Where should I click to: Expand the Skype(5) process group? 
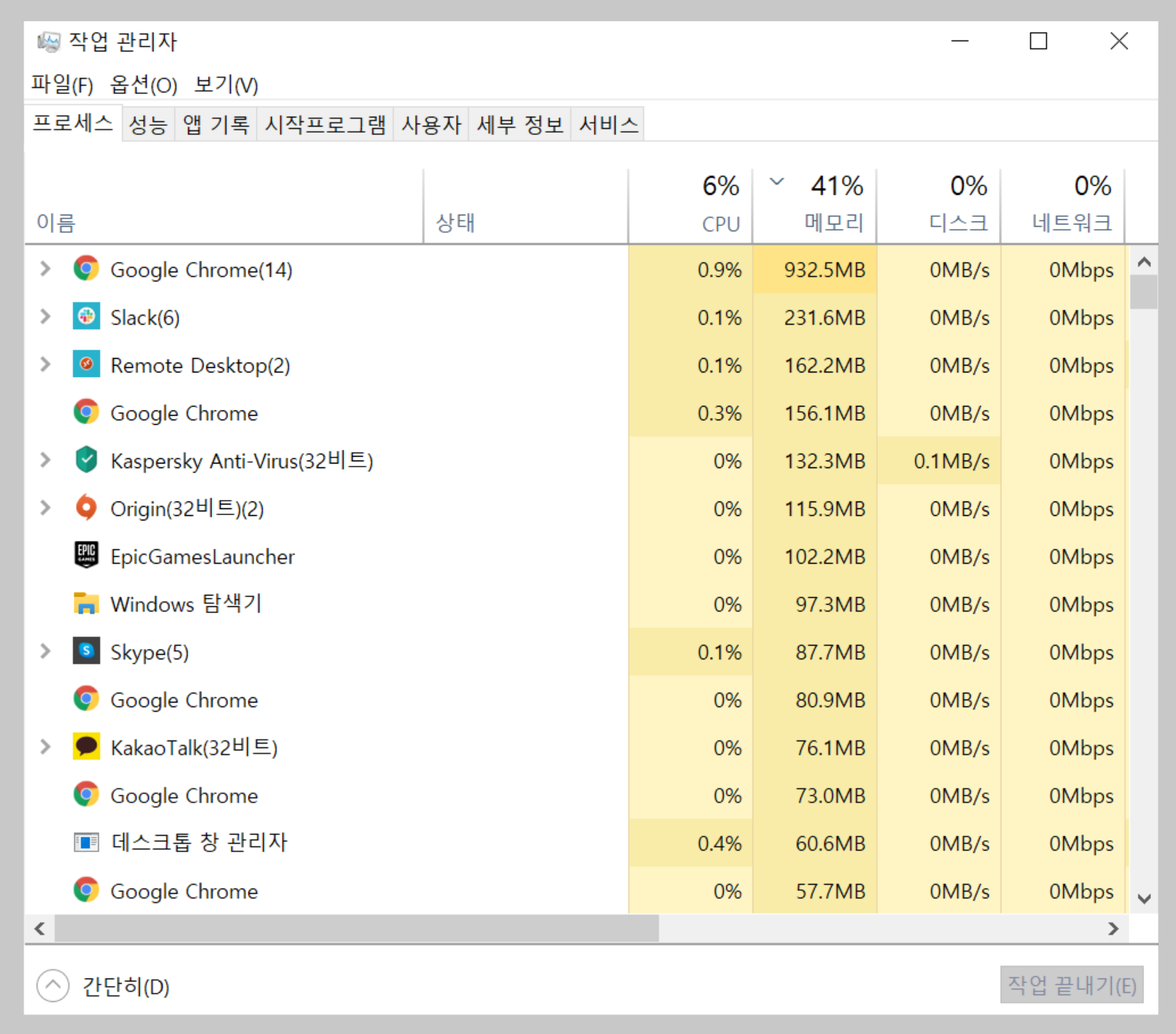(x=46, y=651)
